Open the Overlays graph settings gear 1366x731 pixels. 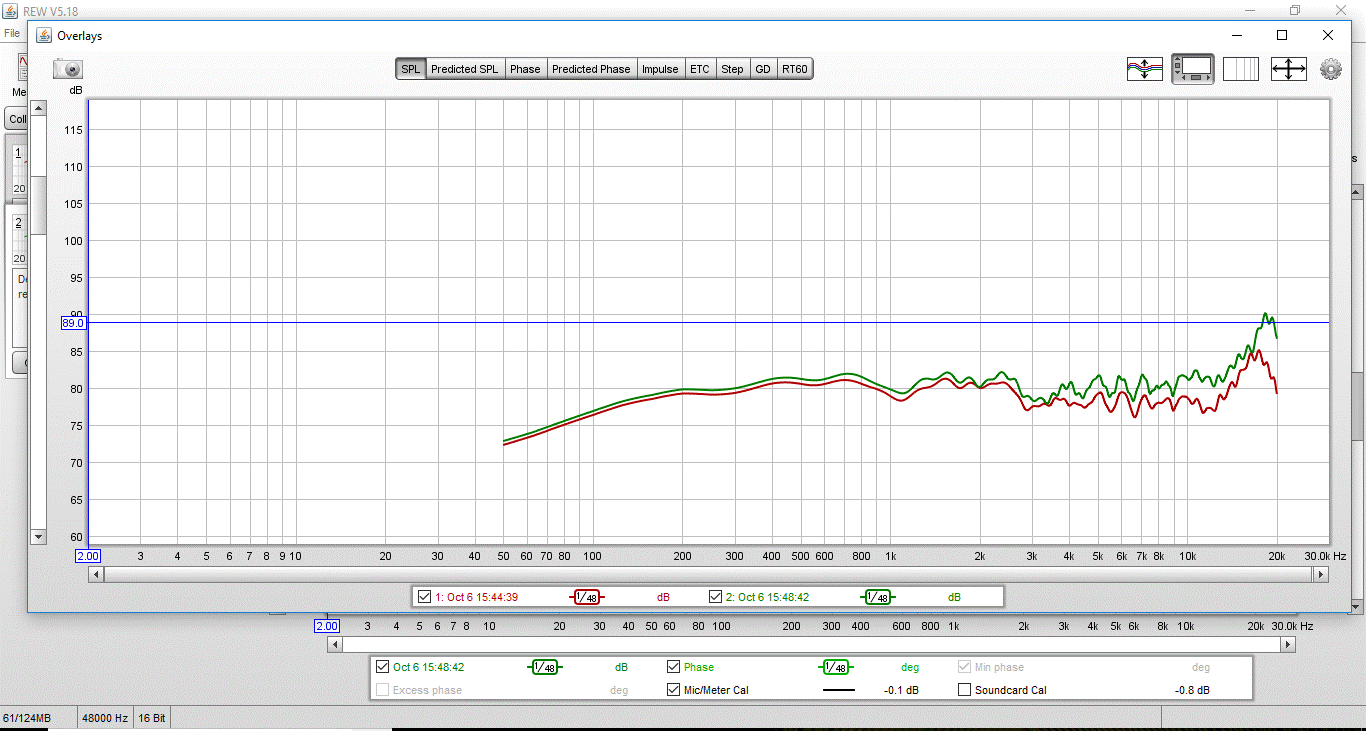coord(1331,69)
